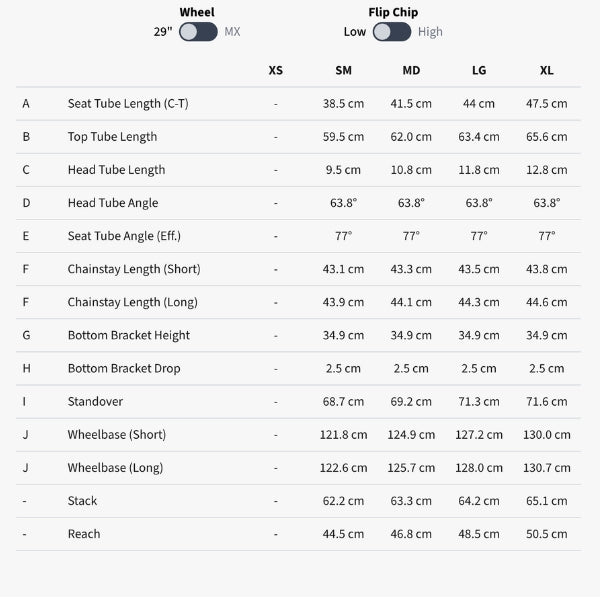Click the SM size column header
This screenshot has width=600, height=600.
tap(343, 71)
